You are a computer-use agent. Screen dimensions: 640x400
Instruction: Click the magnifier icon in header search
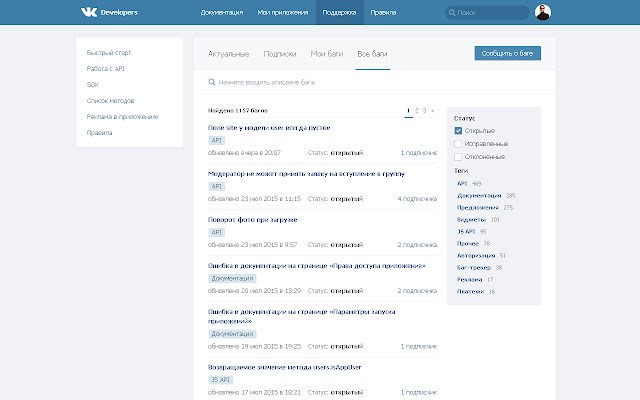pos(452,13)
